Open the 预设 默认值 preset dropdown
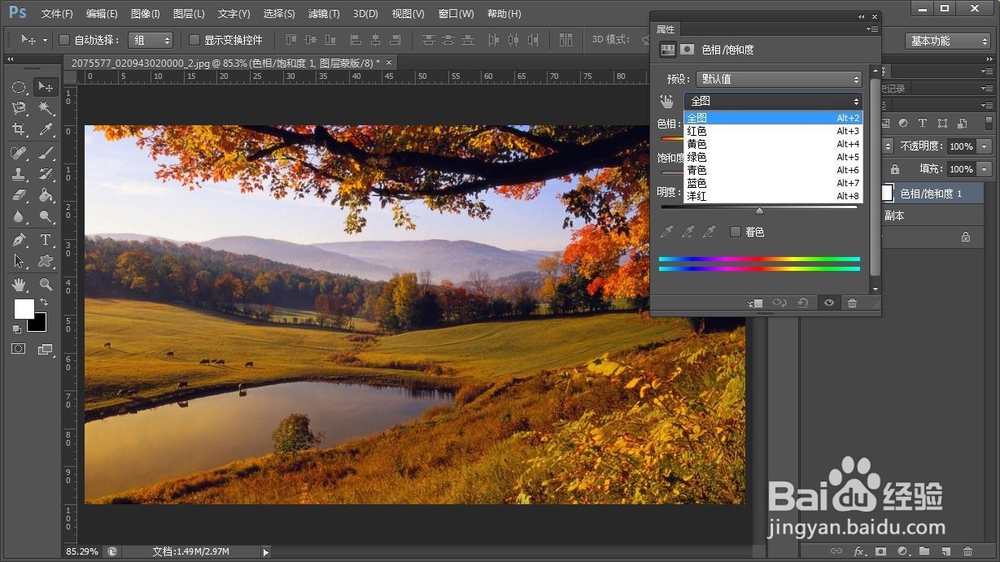The image size is (1000, 562). click(779, 79)
